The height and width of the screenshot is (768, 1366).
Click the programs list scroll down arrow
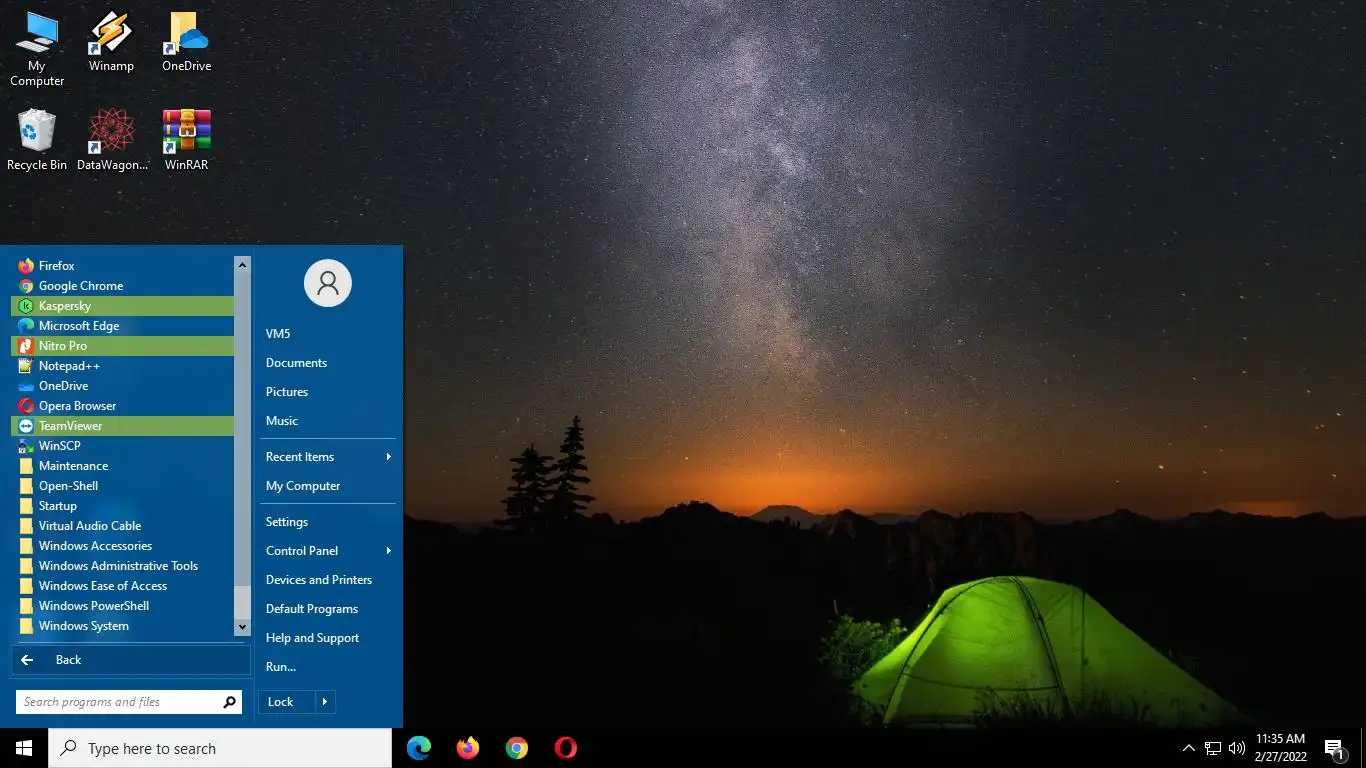pos(242,627)
